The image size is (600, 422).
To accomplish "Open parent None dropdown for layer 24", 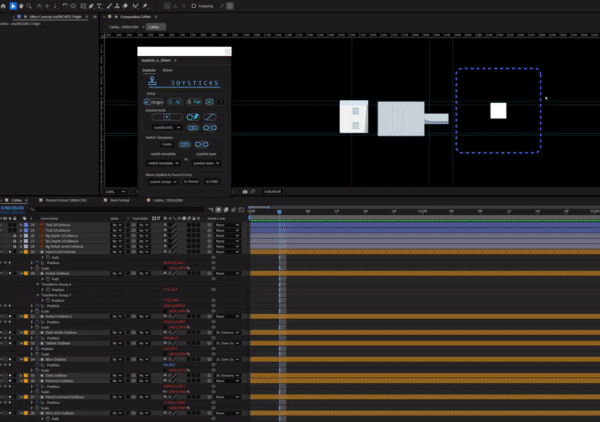I will 227,225.
